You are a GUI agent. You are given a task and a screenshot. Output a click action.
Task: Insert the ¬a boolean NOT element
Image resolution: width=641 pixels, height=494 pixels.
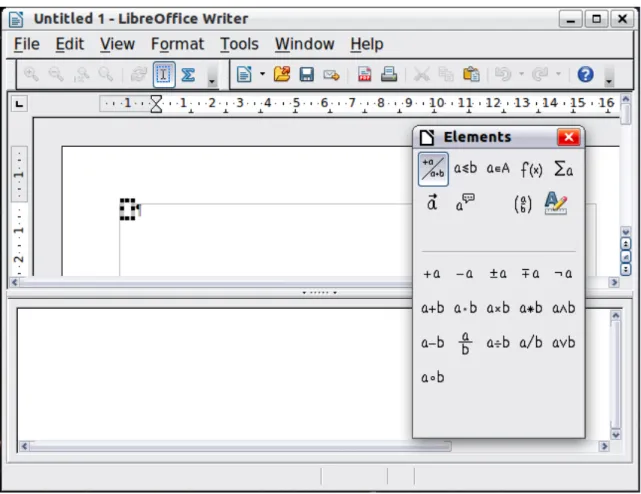pyautogui.click(x=563, y=273)
